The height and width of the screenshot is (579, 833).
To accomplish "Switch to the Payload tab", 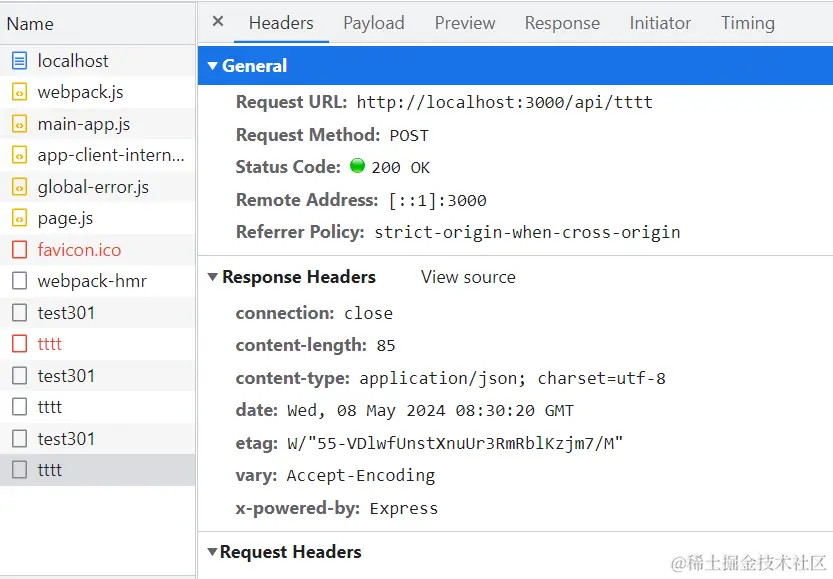I will tap(374, 23).
